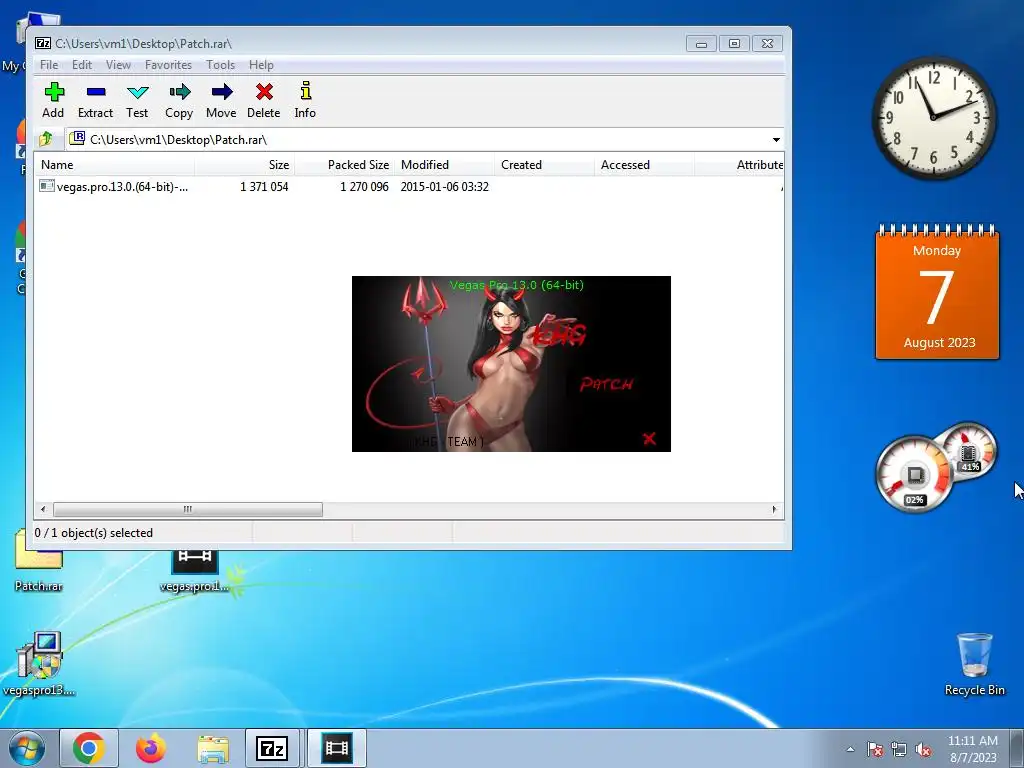Choose the Move toolbar icon

221,100
